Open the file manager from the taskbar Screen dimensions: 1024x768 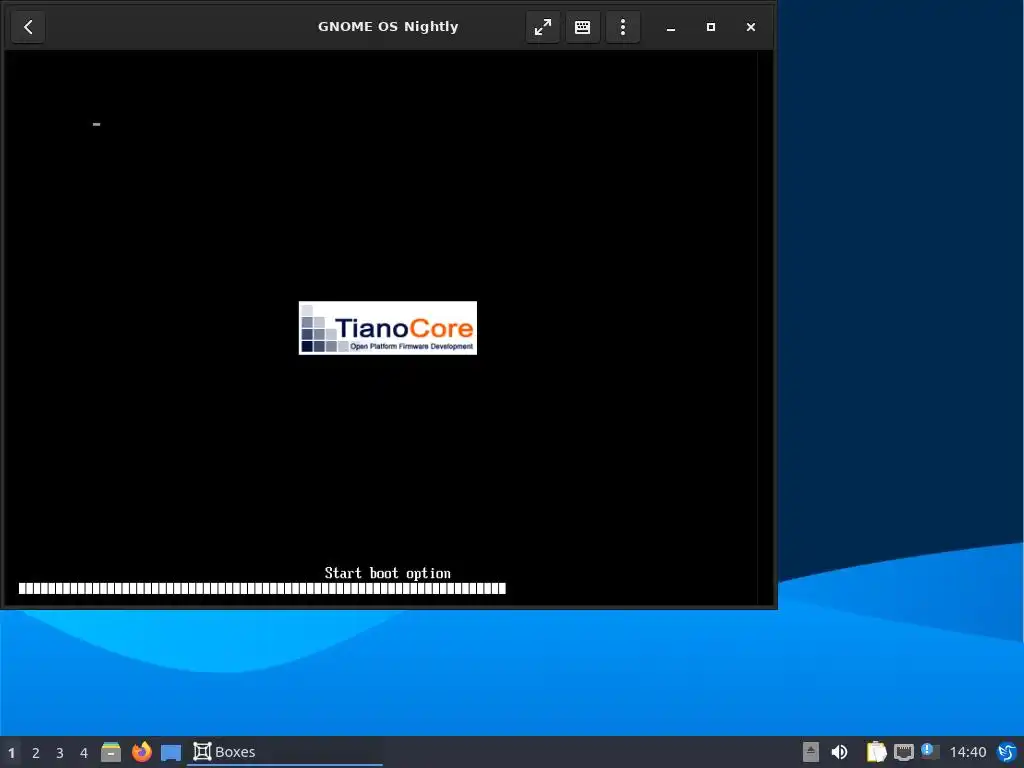coord(111,752)
